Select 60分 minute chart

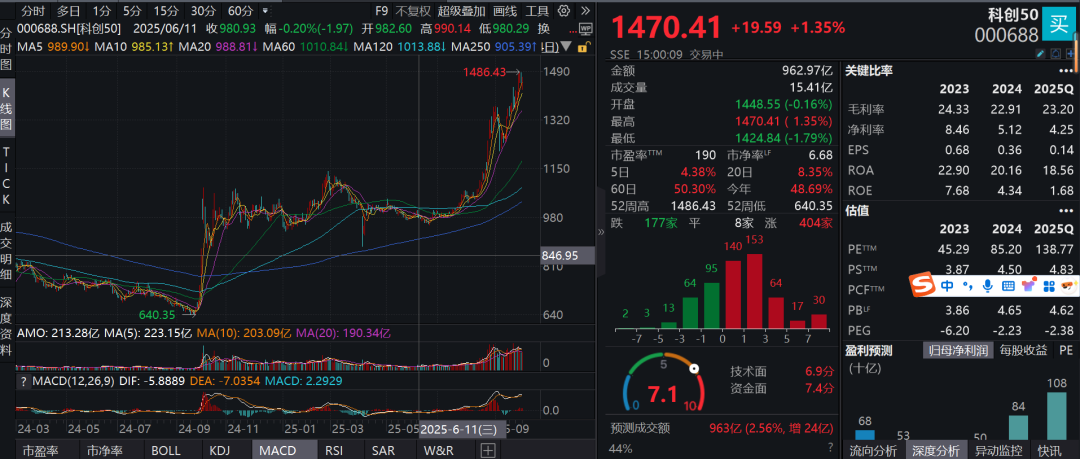(240, 11)
